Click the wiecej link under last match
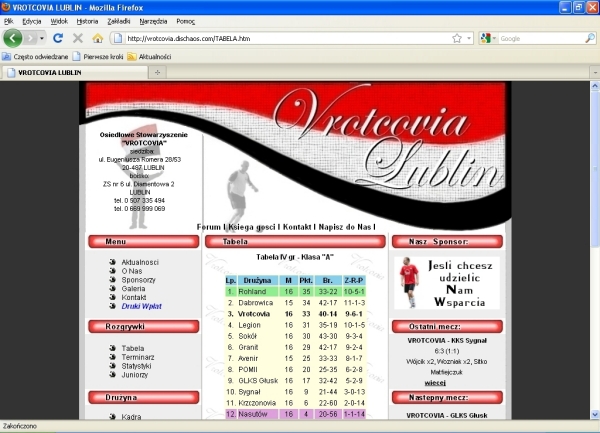This screenshot has width=600, height=433. click(435, 383)
